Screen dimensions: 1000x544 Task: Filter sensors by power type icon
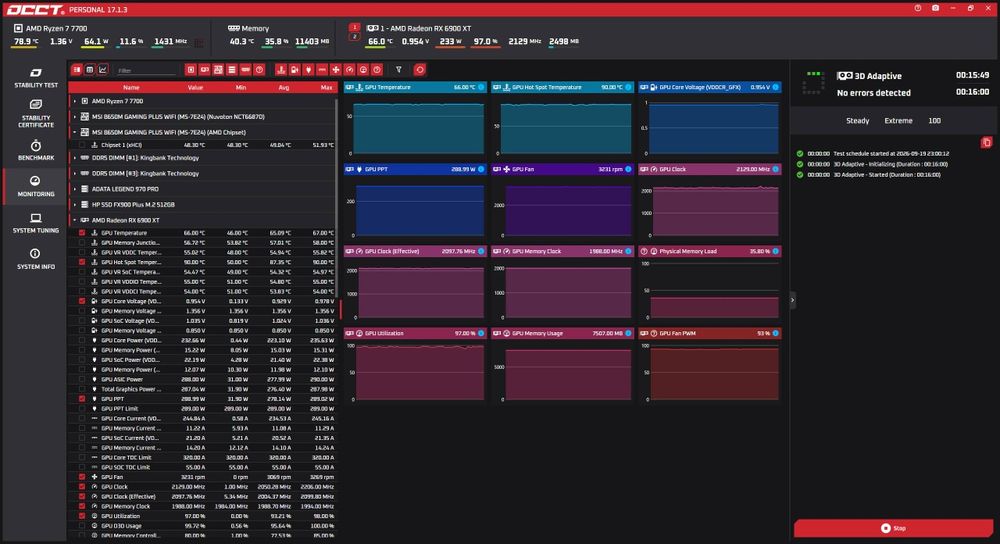pos(308,70)
